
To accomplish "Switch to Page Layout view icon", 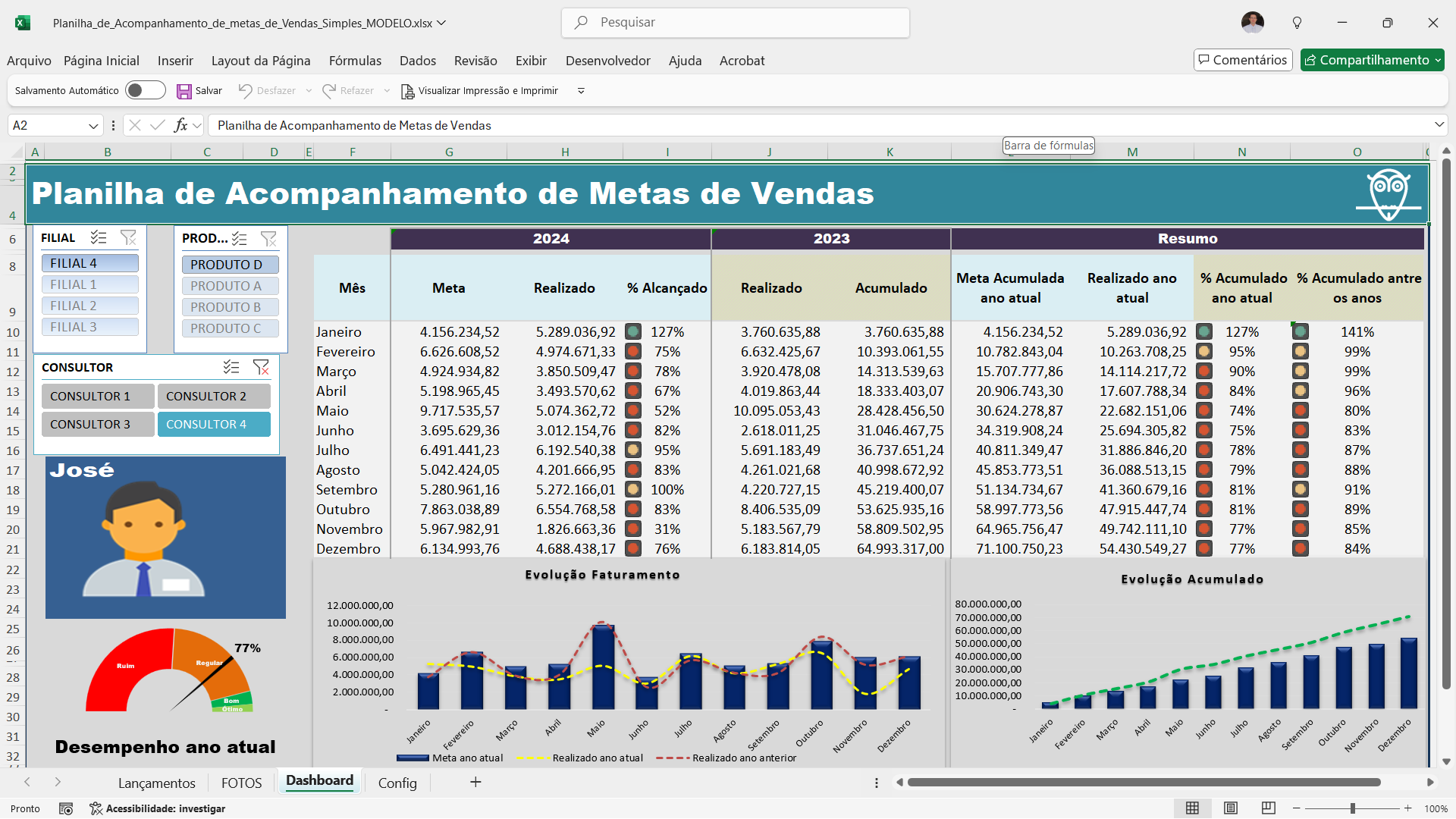I will click(x=1230, y=808).
